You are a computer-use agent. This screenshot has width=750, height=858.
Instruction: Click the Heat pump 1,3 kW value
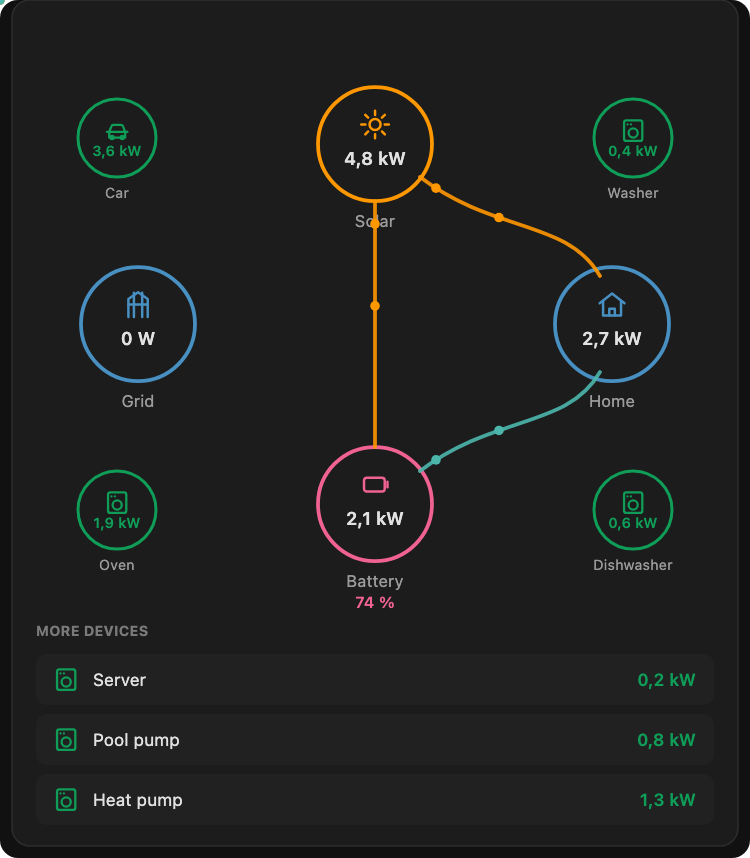(667, 800)
